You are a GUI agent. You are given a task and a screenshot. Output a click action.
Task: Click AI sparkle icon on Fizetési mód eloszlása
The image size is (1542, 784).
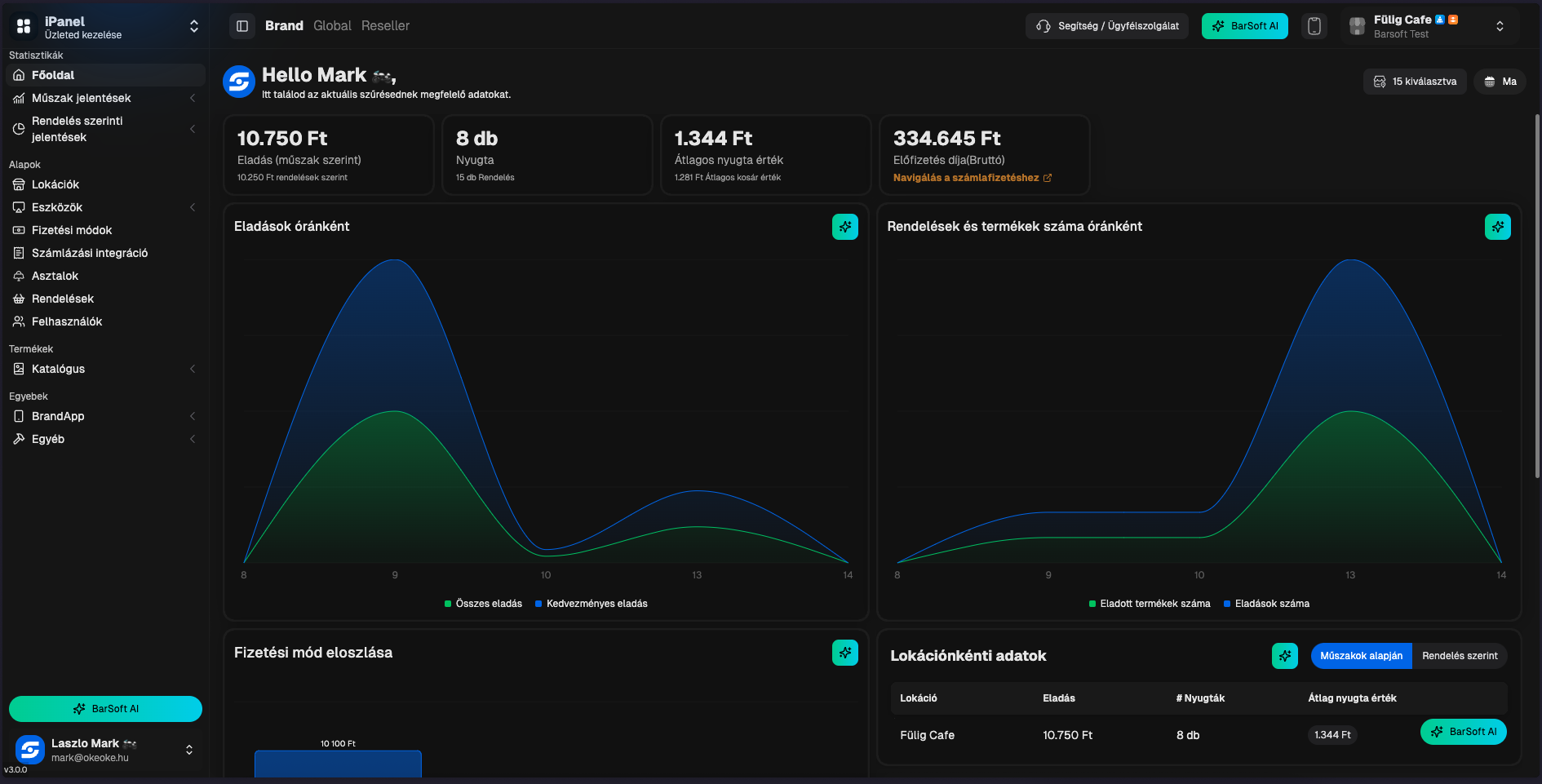coord(844,653)
